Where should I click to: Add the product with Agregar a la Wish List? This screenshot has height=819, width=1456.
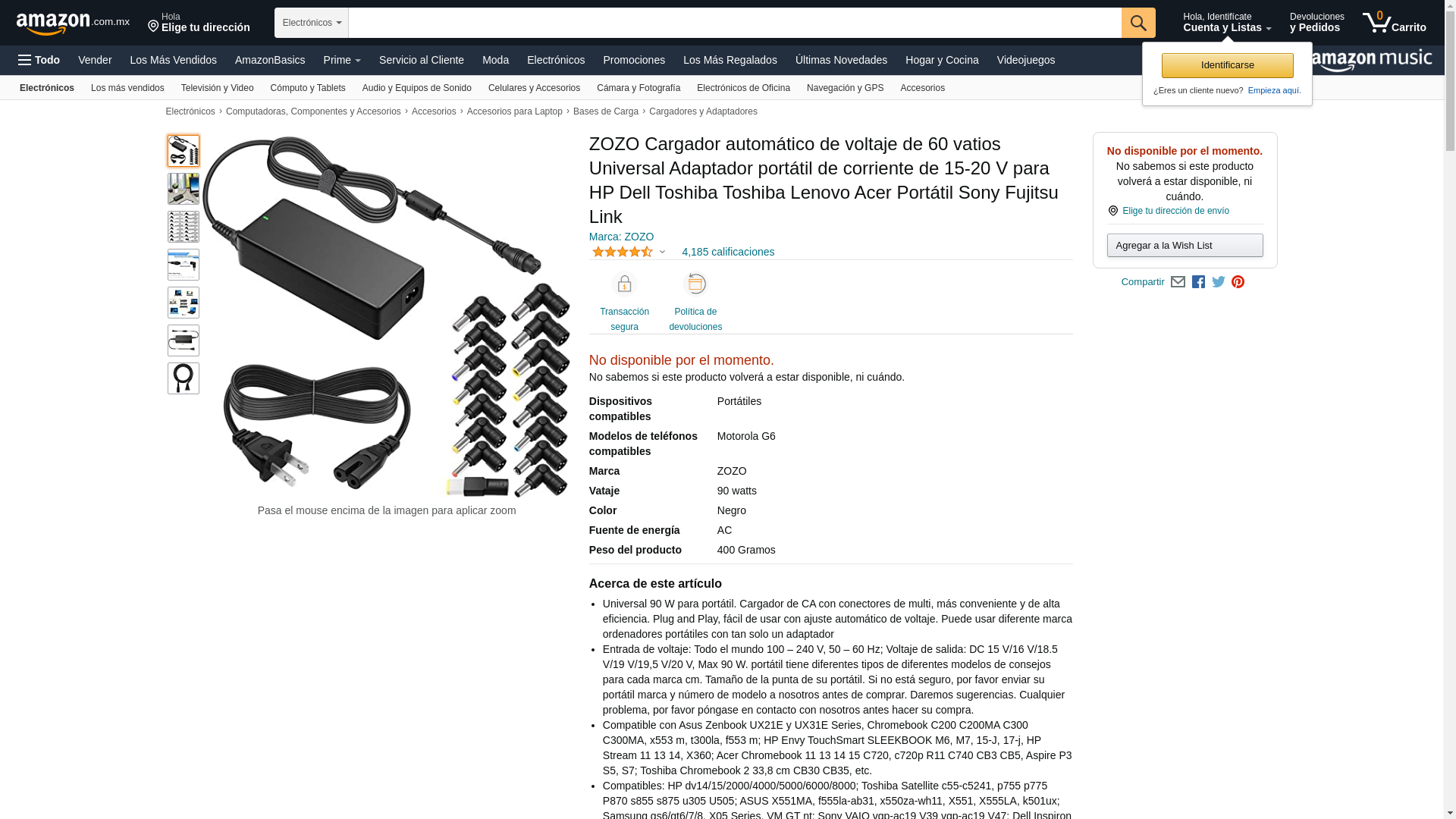(x=1185, y=245)
